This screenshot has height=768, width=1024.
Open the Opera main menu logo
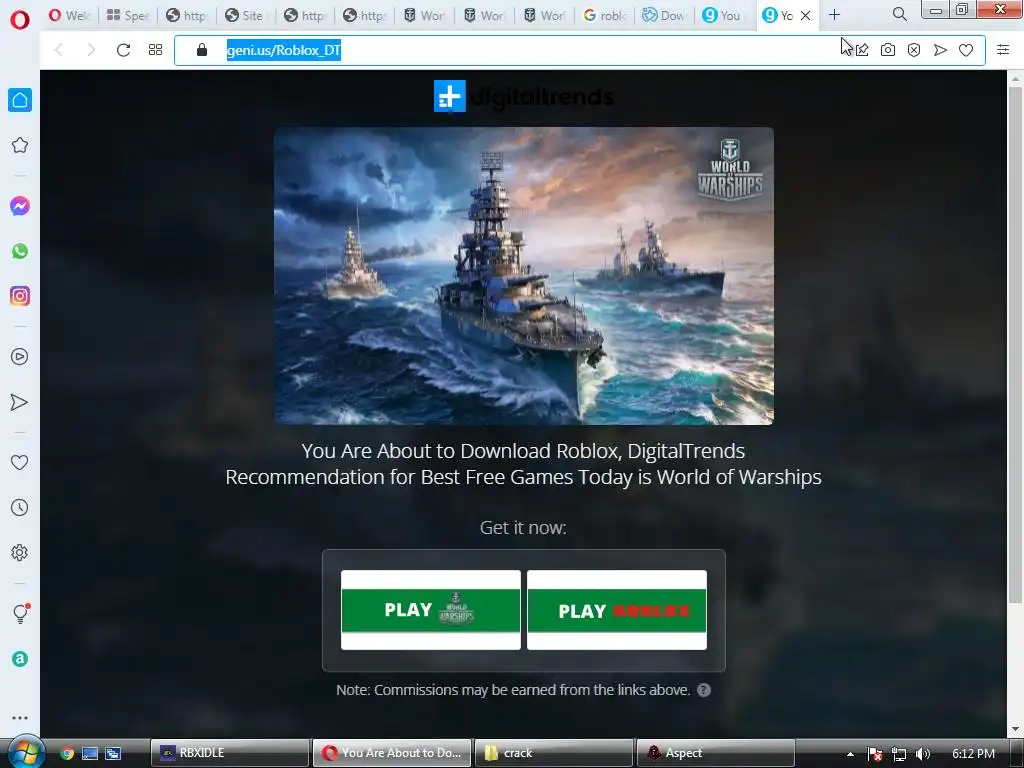(x=20, y=20)
